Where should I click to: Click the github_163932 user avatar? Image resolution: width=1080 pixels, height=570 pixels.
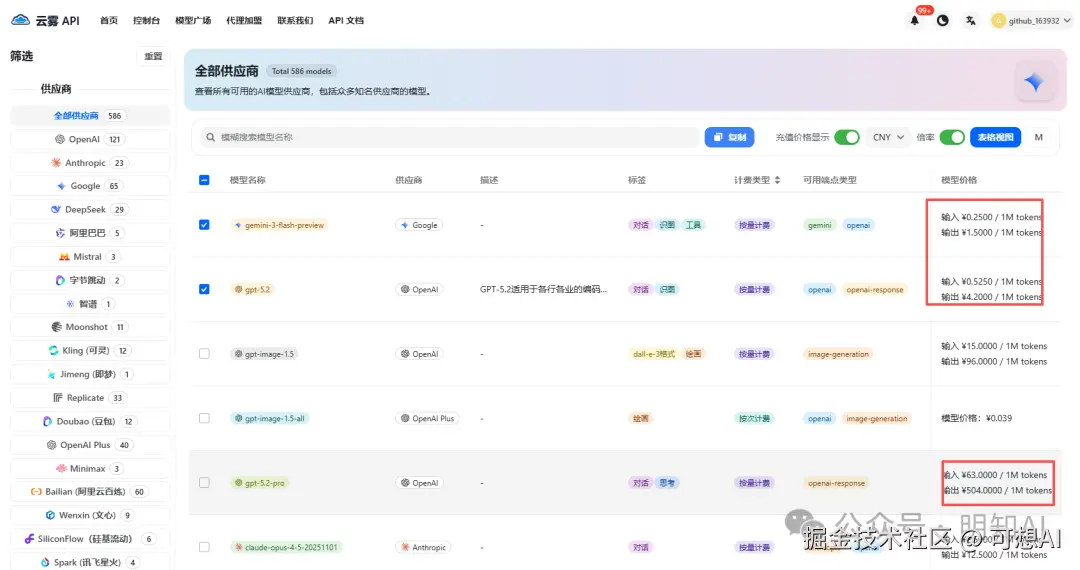click(x=998, y=21)
